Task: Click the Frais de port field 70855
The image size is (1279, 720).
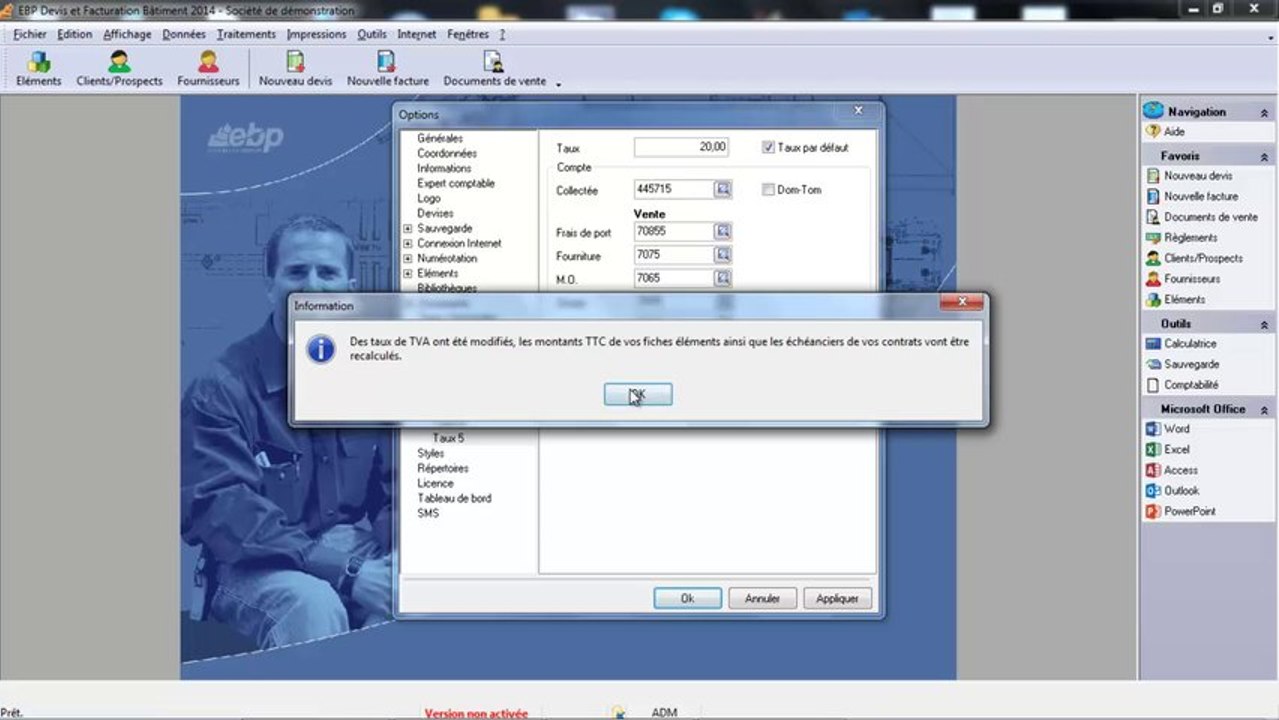Action: click(674, 231)
